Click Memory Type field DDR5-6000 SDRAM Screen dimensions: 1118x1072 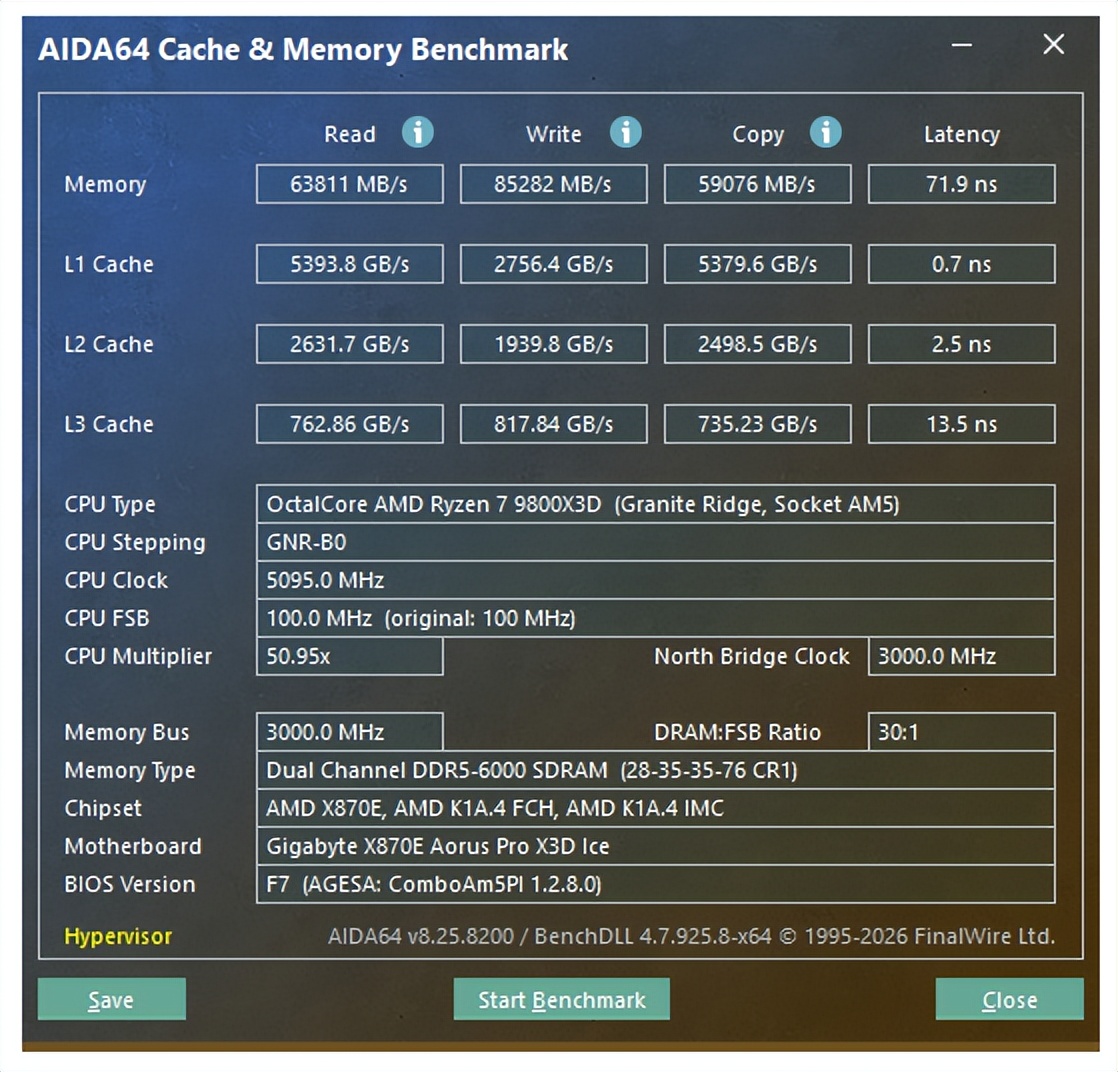655,770
